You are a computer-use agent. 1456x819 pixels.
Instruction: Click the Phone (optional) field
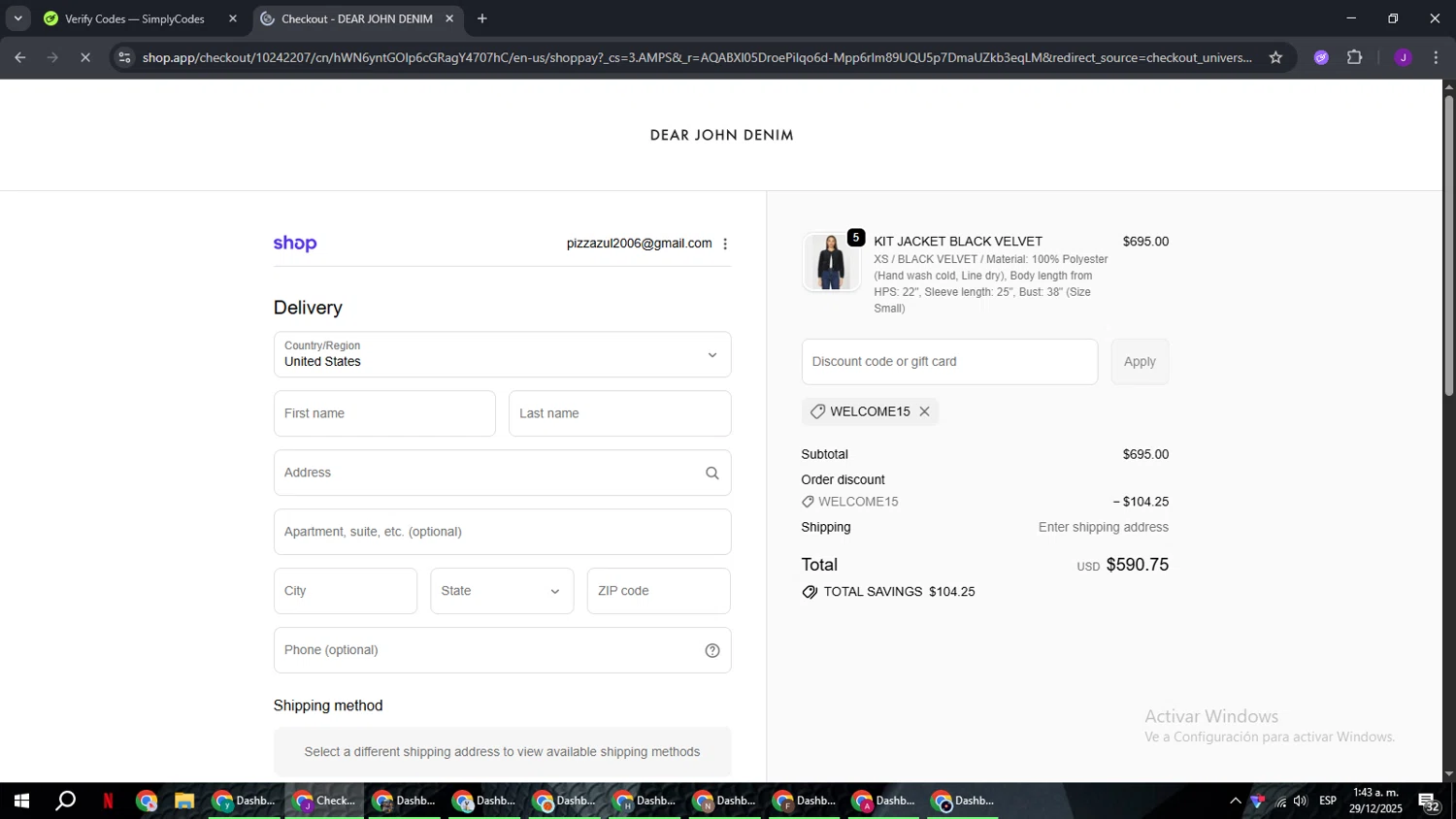click(x=502, y=650)
